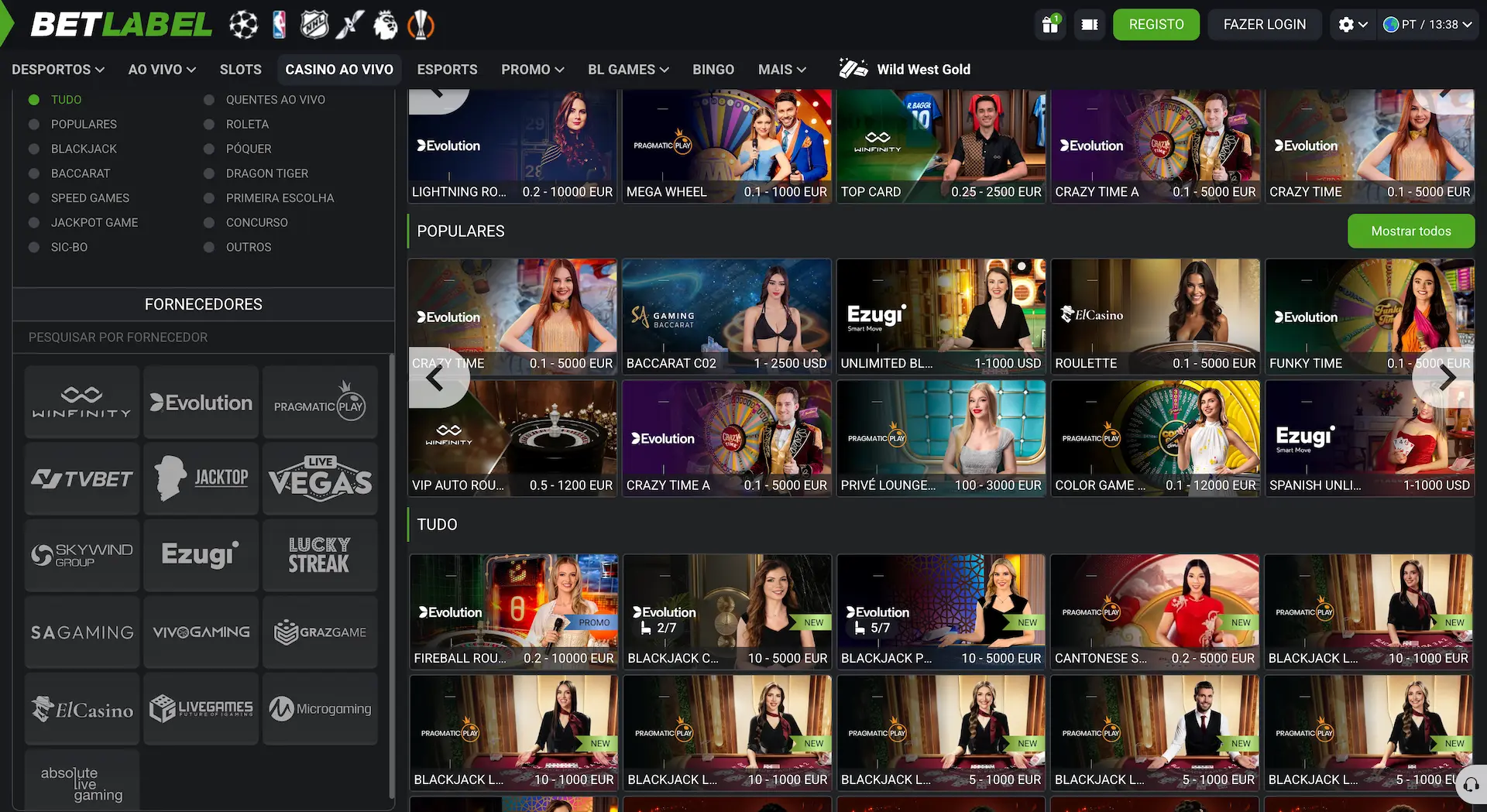Open the BINGO menu item
The width and height of the screenshot is (1487, 812).
(x=713, y=70)
